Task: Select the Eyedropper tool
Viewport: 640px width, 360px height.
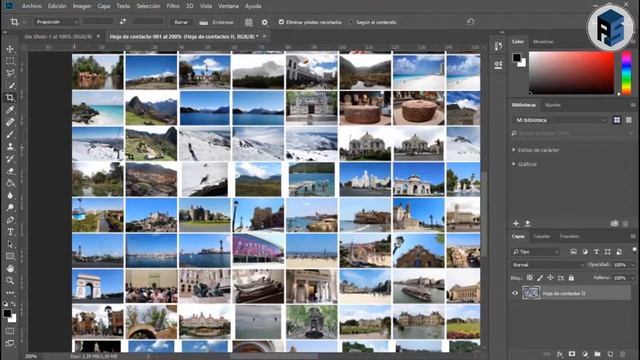Action: [10, 110]
